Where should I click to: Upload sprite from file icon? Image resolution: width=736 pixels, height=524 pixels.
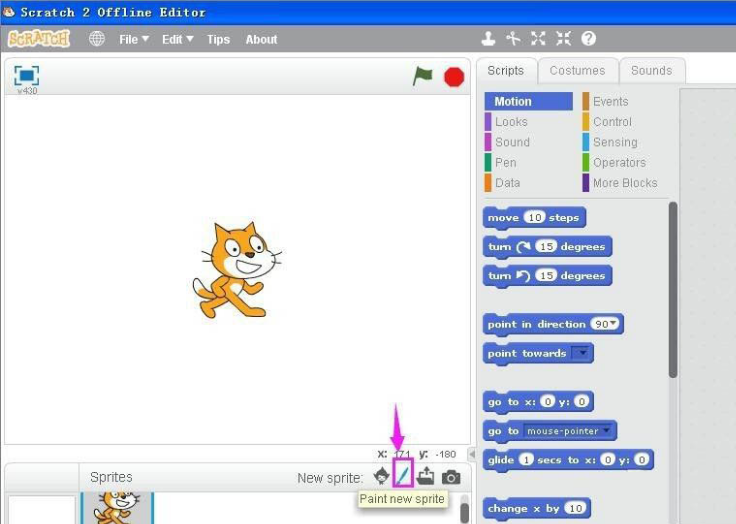pyautogui.click(x=426, y=477)
